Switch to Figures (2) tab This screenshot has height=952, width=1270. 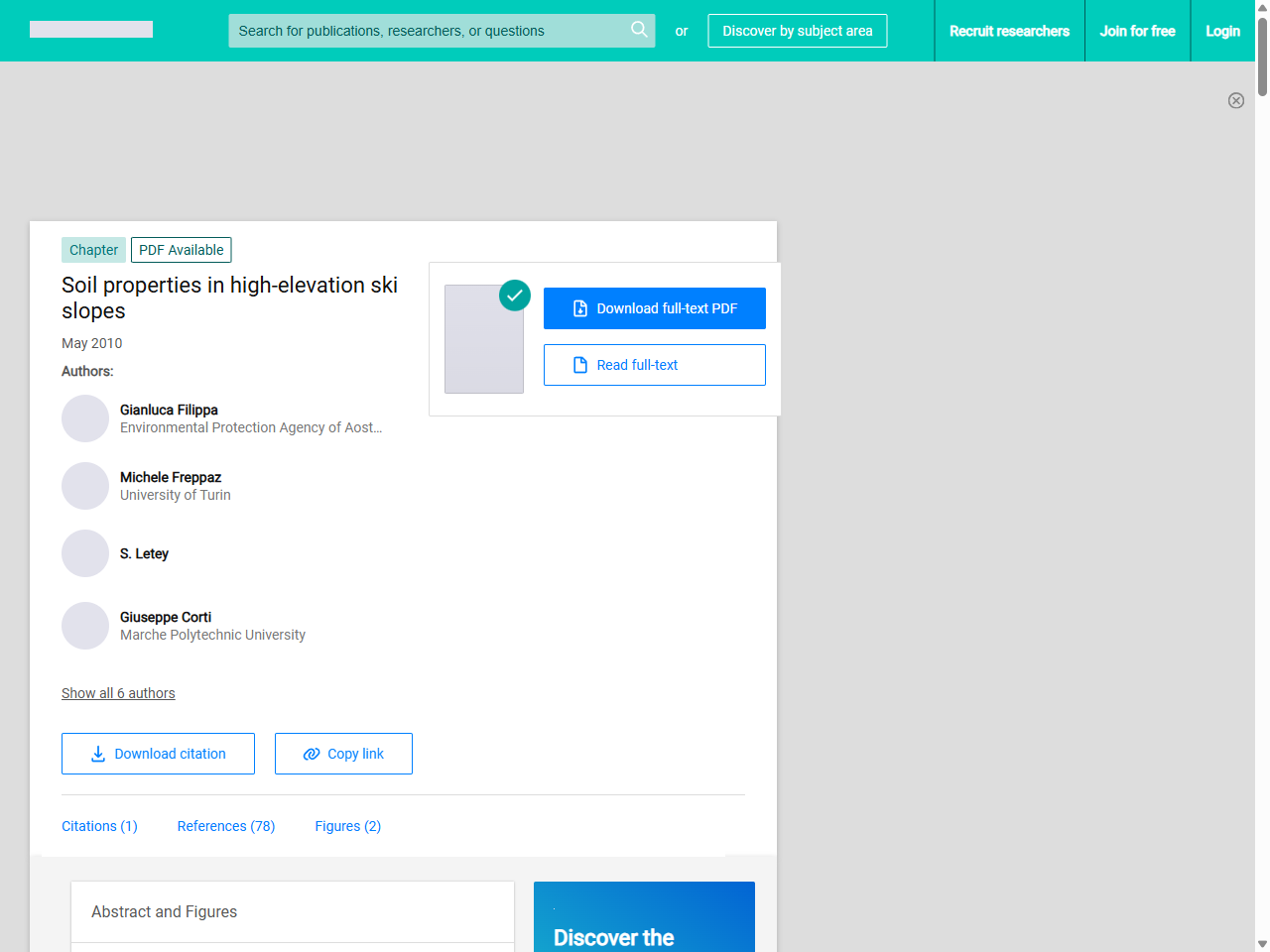pyautogui.click(x=348, y=826)
